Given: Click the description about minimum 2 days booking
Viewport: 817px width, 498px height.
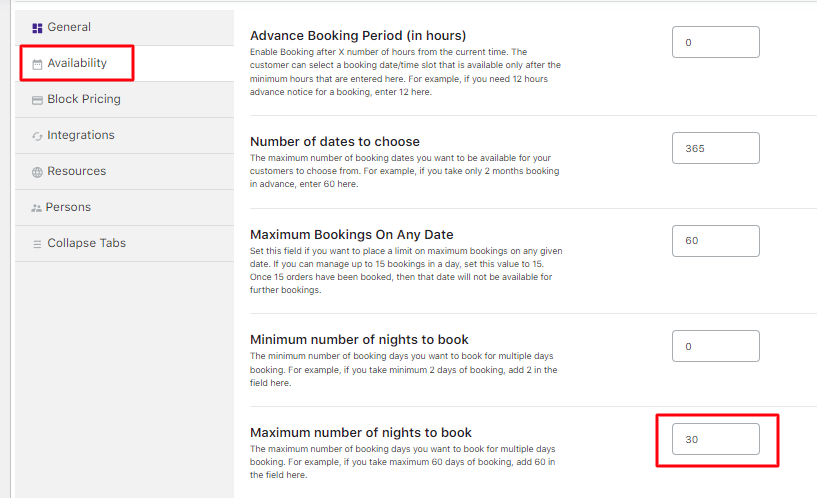Looking at the screenshot, I should (403, 369).
